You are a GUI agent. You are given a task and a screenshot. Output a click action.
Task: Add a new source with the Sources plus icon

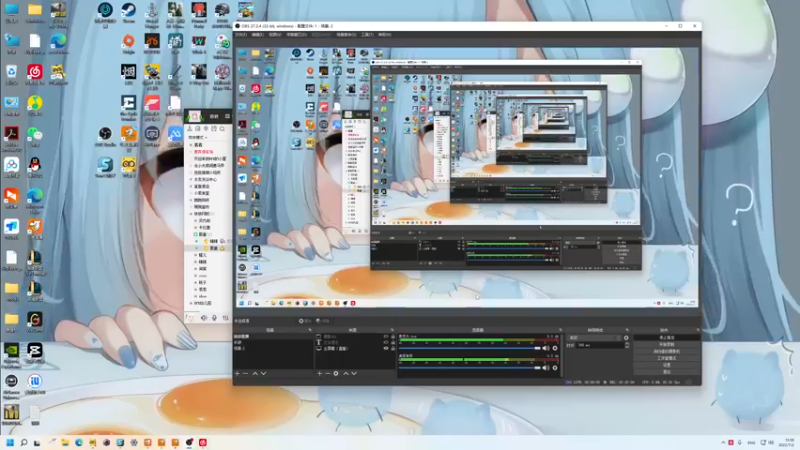coord(319,373)
